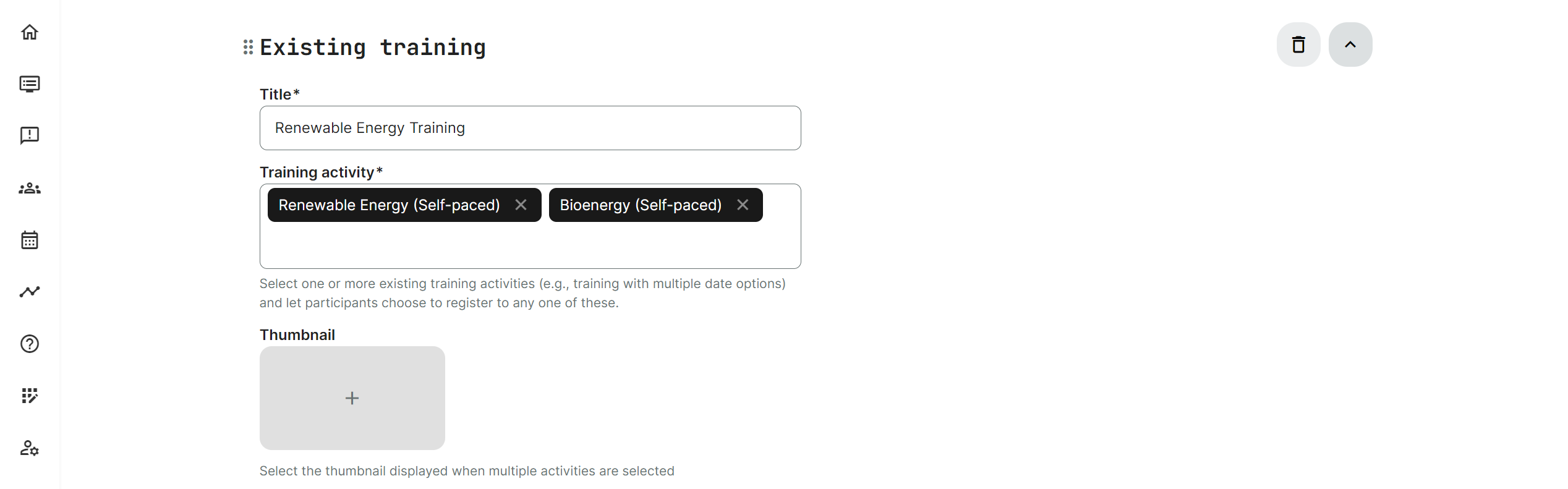The height and width of the screenshot is (489, 1568).
Task: Open the calendar icon in sidebar
Action: click(30, 240)
